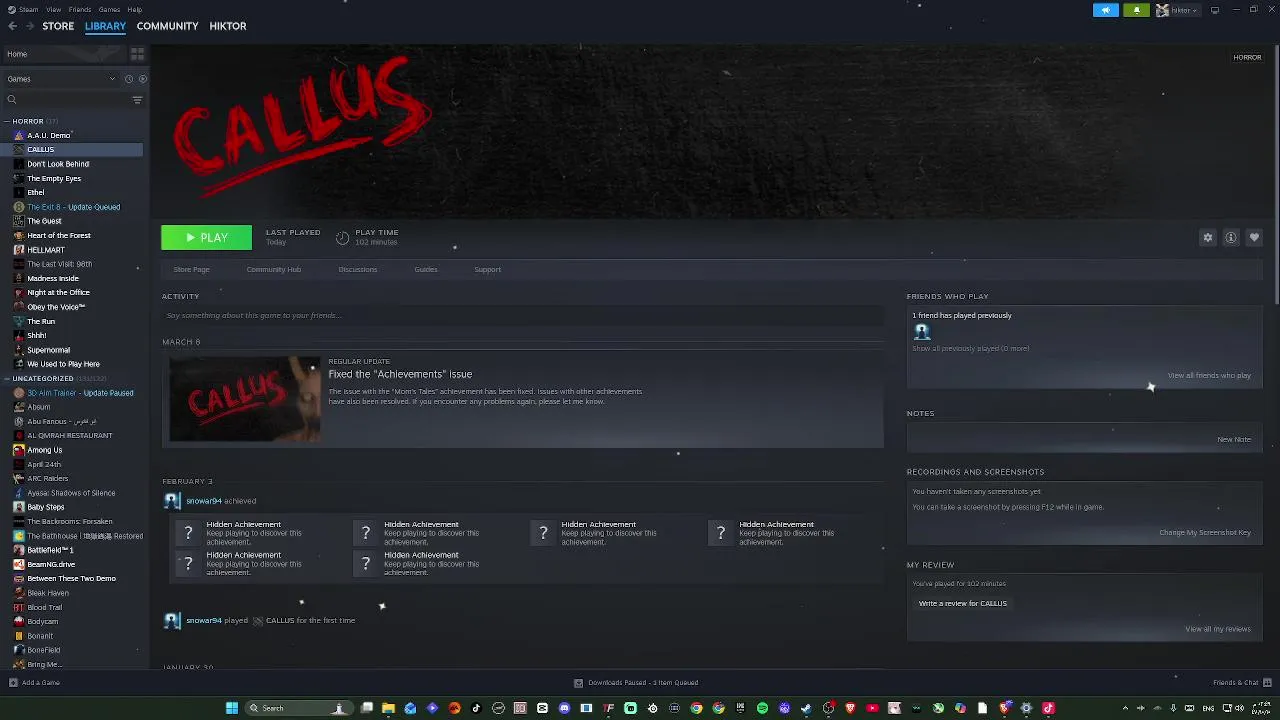This screenshot has height=720, width=1280.
Task: Select The Empty Eyes in library list
Action: pyautogui.click(x=54, y=179)
